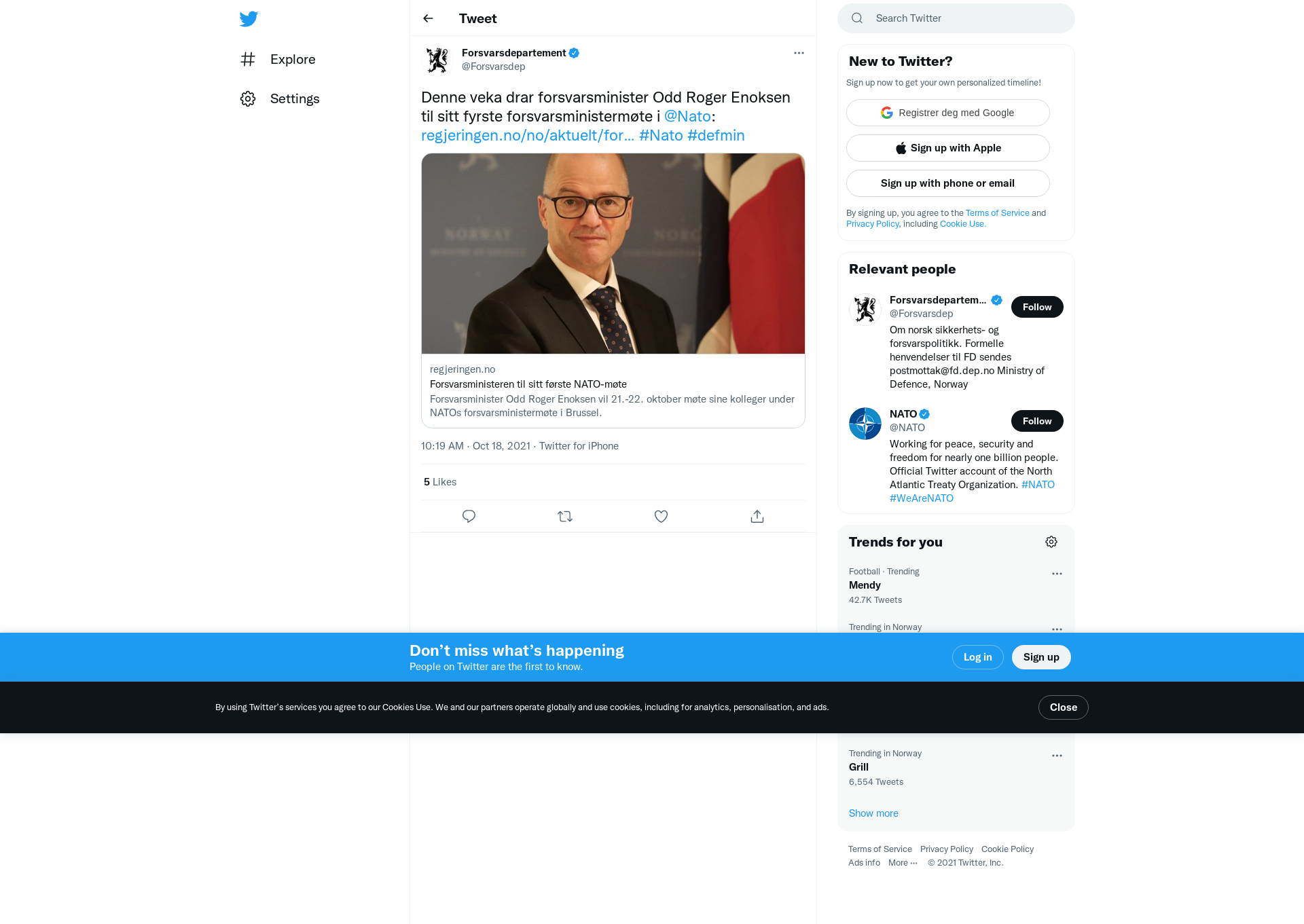Image resolution: width=1304 pixels, height=924 pixels.
Task: Expand the More footer menu
Action: [903, 863]
